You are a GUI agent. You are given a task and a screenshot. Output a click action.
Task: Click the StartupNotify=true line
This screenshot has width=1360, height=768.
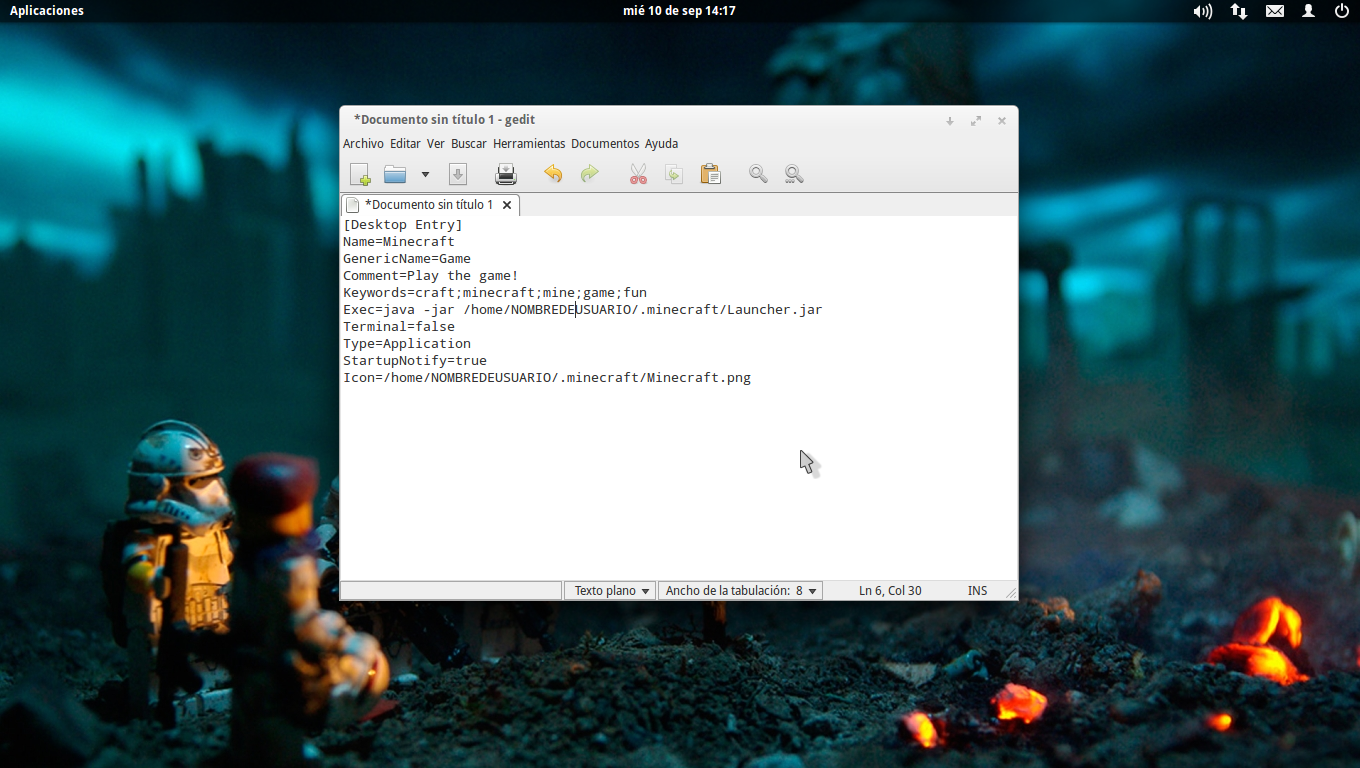pos(415,361)
